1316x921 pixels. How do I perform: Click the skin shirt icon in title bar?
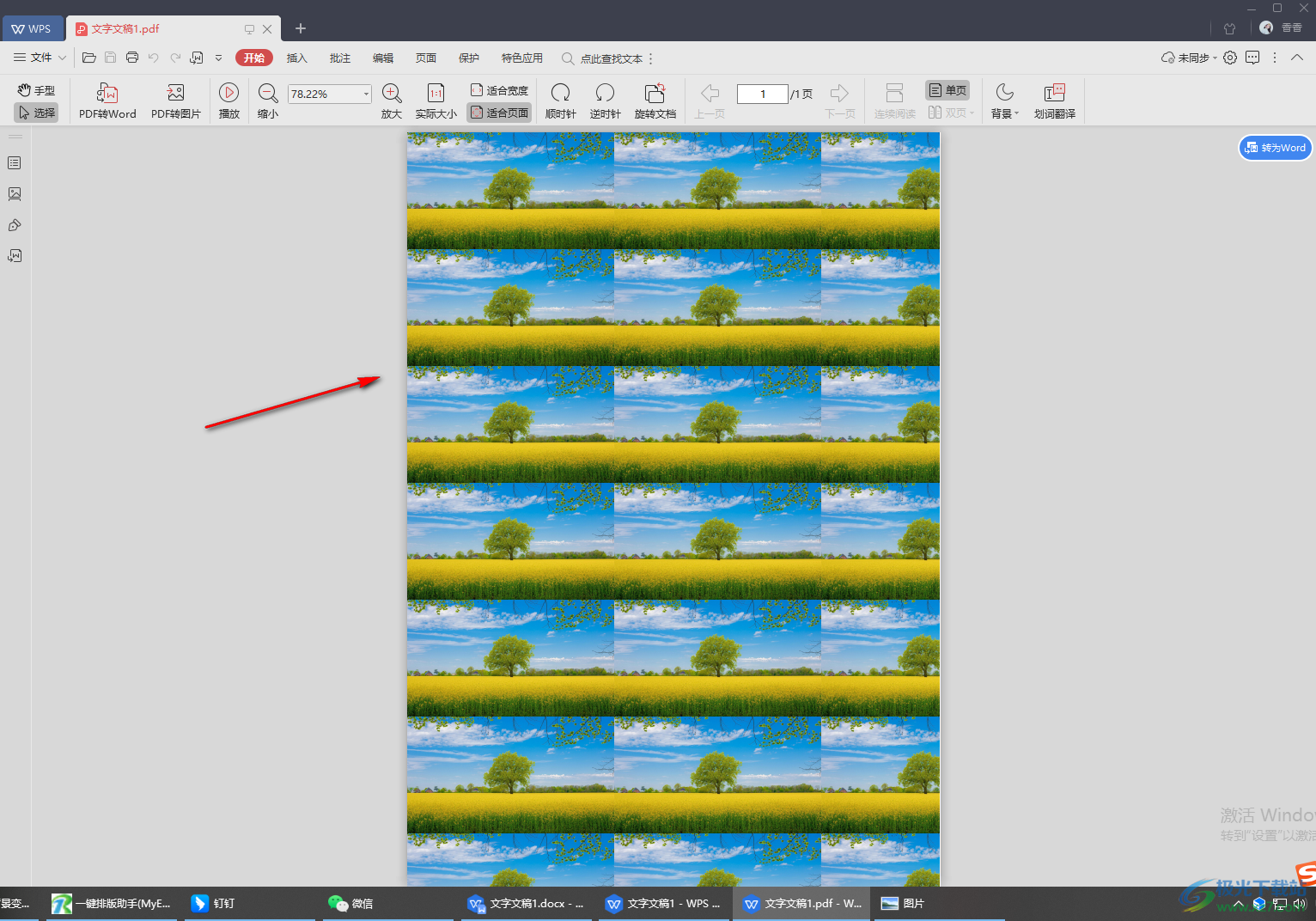tap(1230, 28)
